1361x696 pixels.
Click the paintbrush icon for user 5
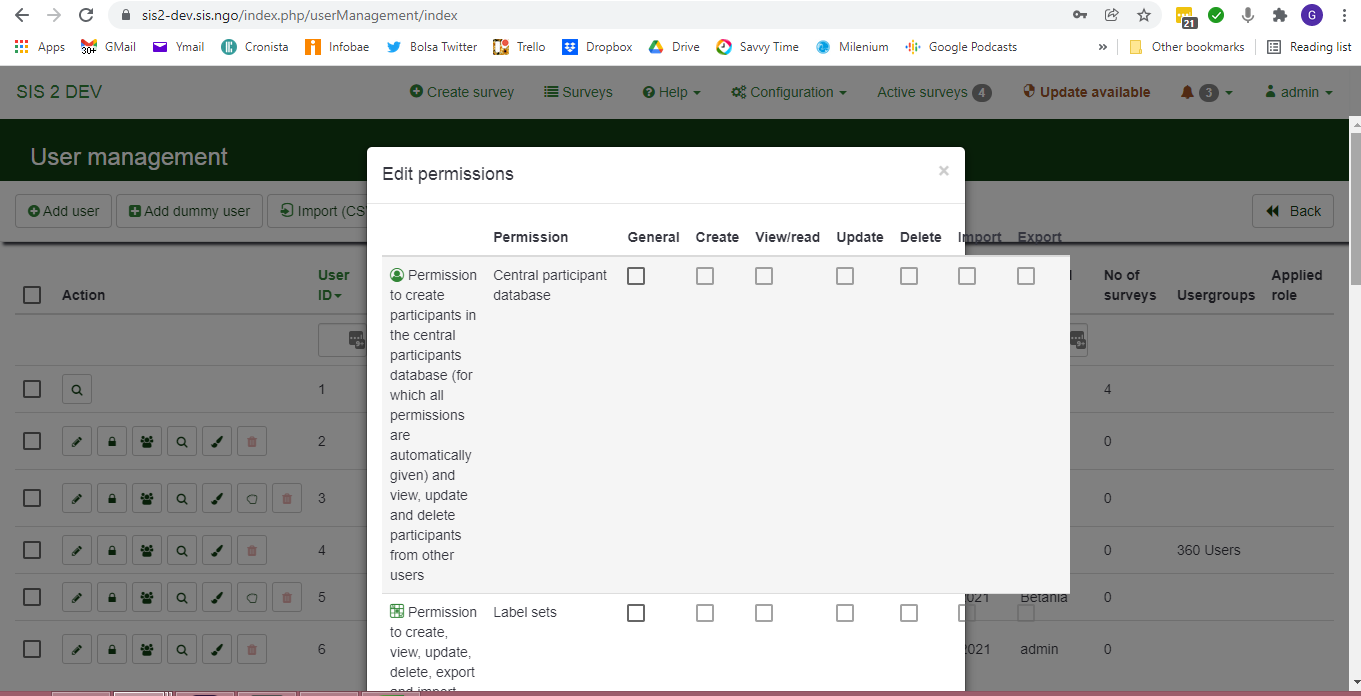coord(217,597)
